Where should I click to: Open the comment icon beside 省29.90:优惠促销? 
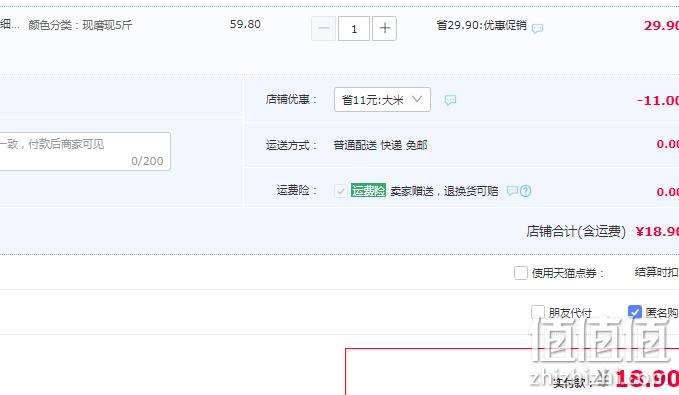click(537, 29)
